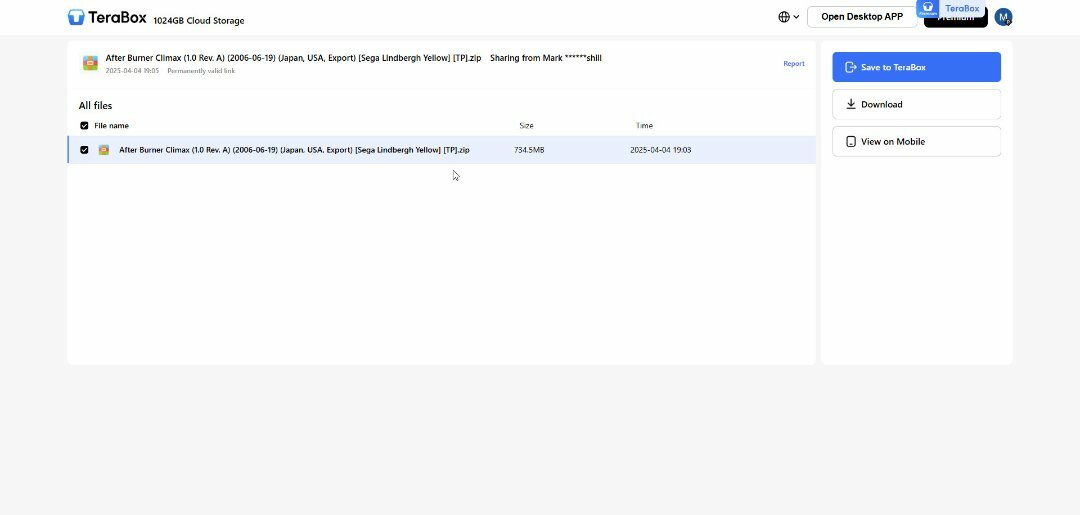Sort files by Size column
This screenshot has width=1080, height=515.
[x=526, y=126]
